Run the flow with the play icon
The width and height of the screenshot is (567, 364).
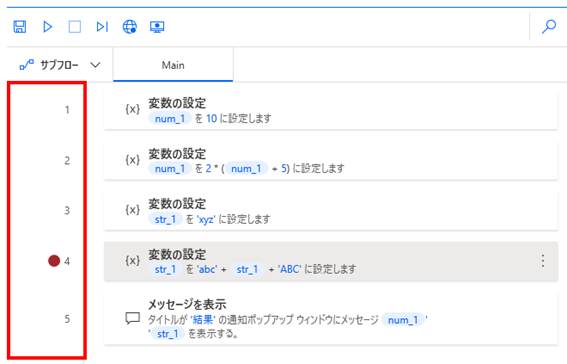(x=47, y=27)
